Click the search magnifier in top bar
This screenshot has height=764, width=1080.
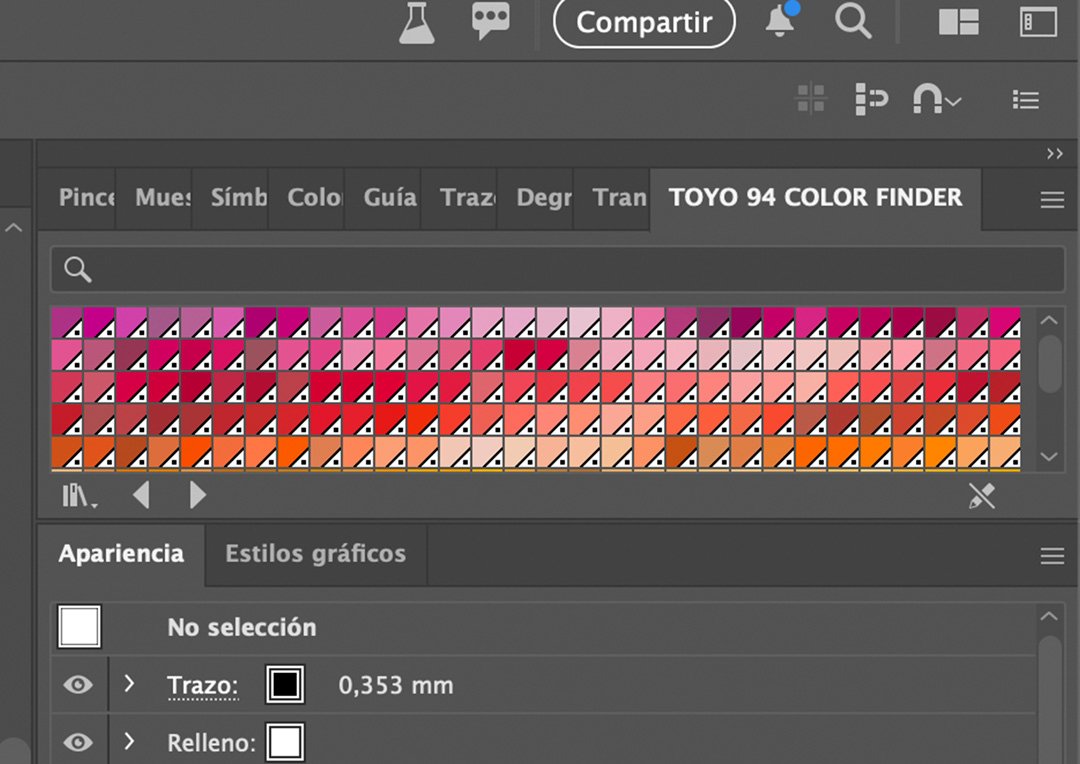pyautogui.click(x=853, y=22)
